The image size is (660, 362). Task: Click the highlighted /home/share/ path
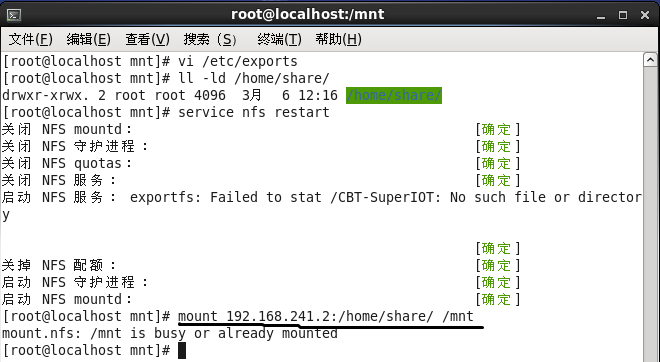pyautogui.click(x=394, y=96)
